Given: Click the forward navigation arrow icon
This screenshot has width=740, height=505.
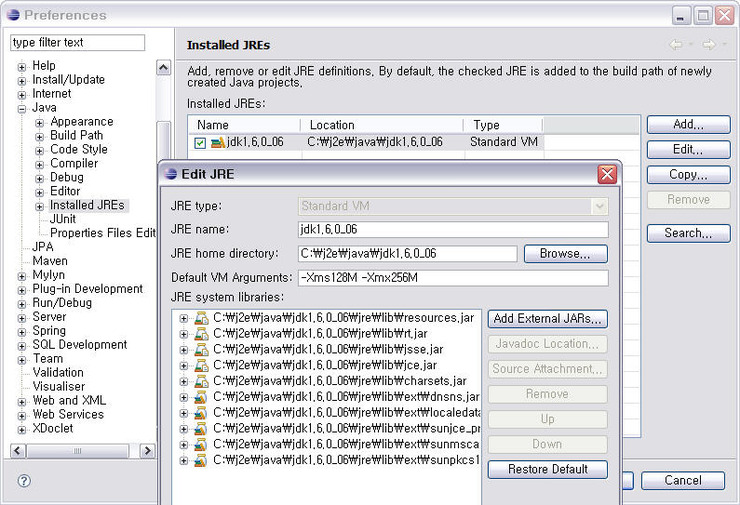Looking at the screenshot, I should tap(709, 45).
